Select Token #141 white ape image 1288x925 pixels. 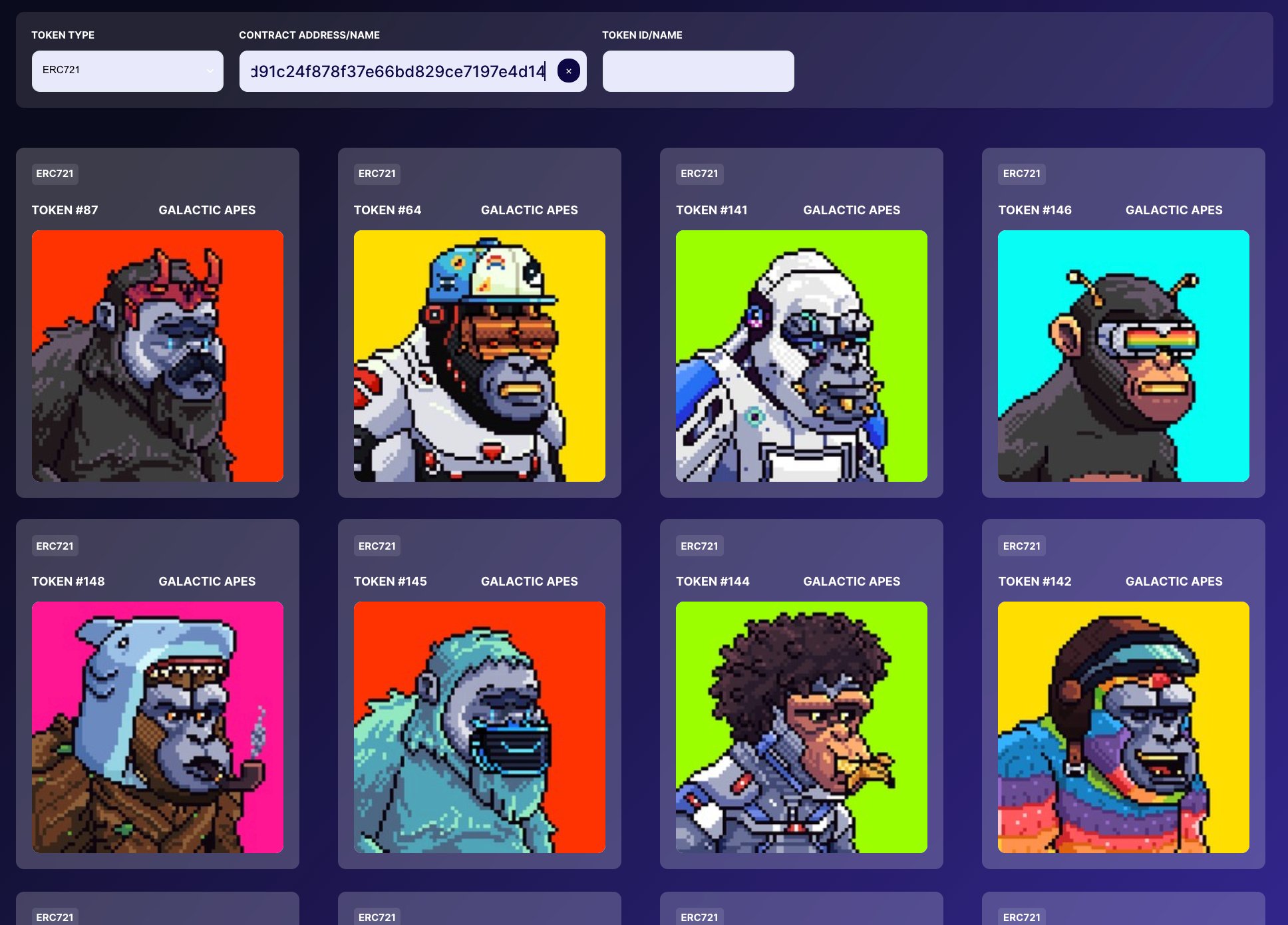coord(802,356)
